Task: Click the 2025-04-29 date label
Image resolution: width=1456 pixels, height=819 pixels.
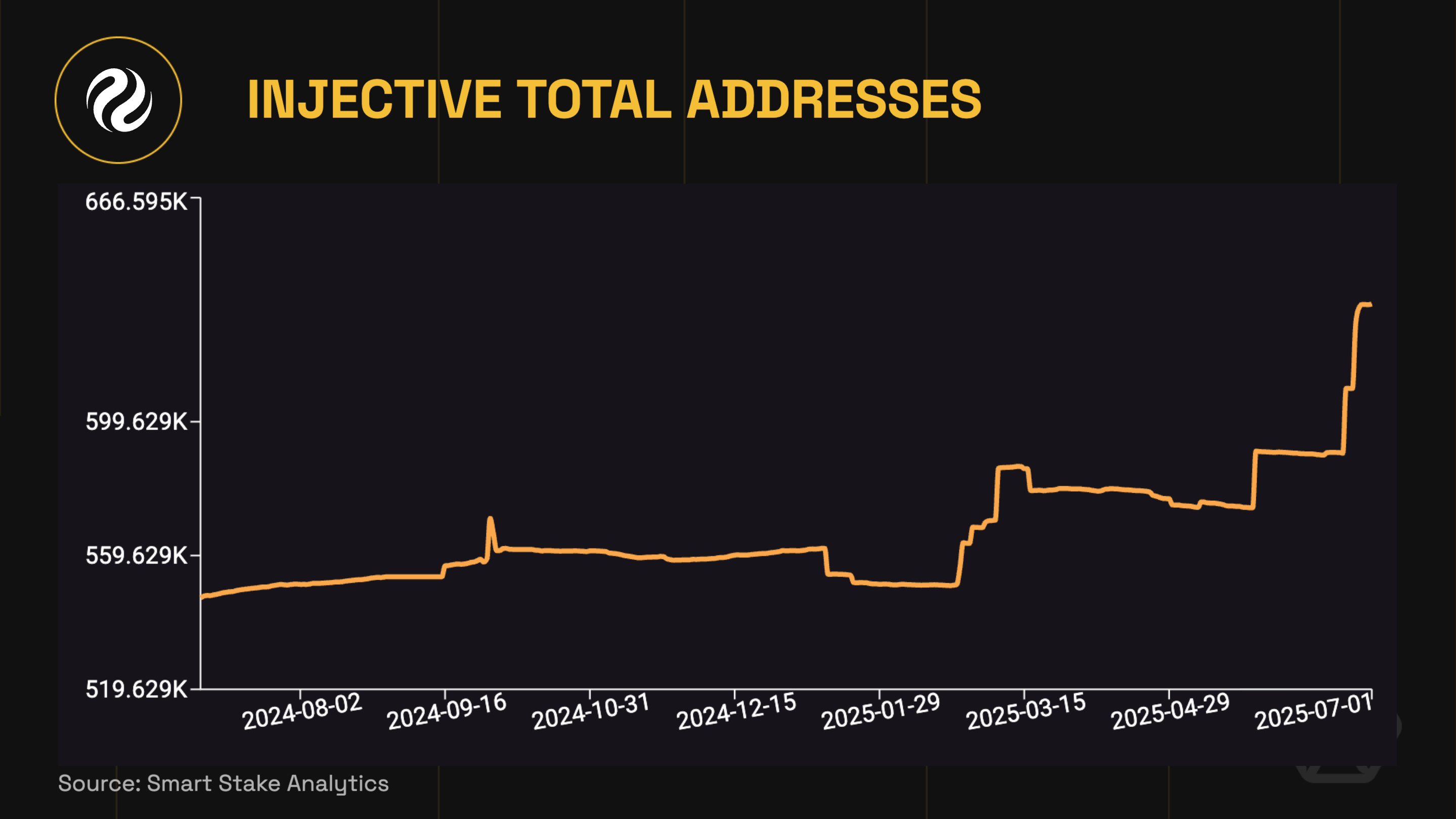Action: [1170, 712]
